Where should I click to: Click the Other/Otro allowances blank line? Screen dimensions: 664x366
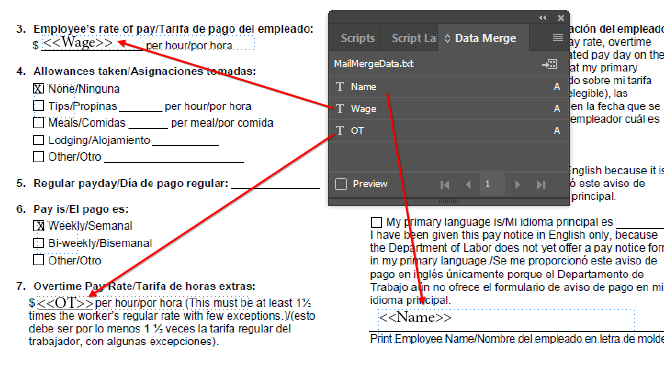pos(174,161)
